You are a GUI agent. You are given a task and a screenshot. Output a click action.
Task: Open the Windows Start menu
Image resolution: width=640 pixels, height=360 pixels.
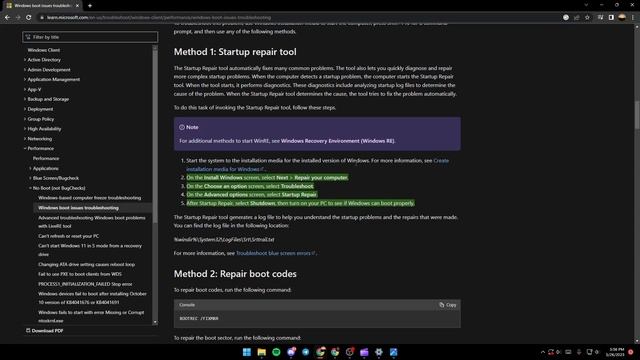tap(247, 352)
